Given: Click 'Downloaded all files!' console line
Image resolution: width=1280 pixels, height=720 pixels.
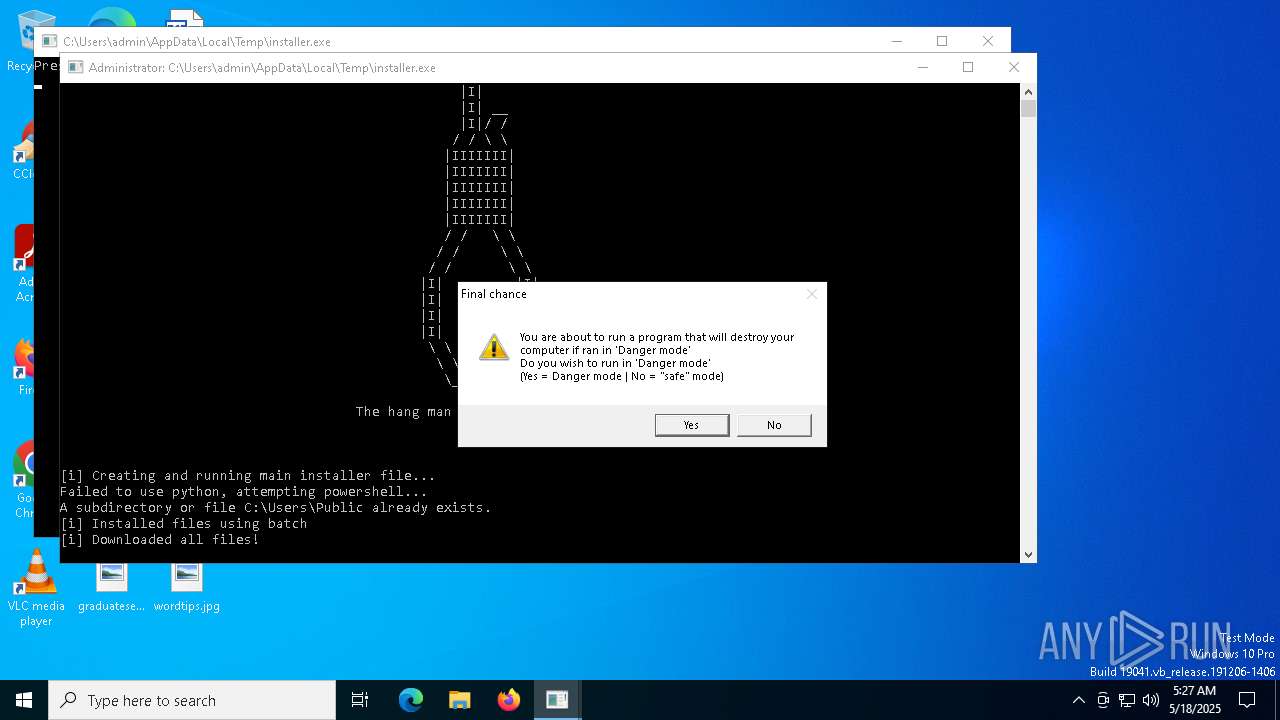Looking at the screenshot, I should tap(160, 540).
